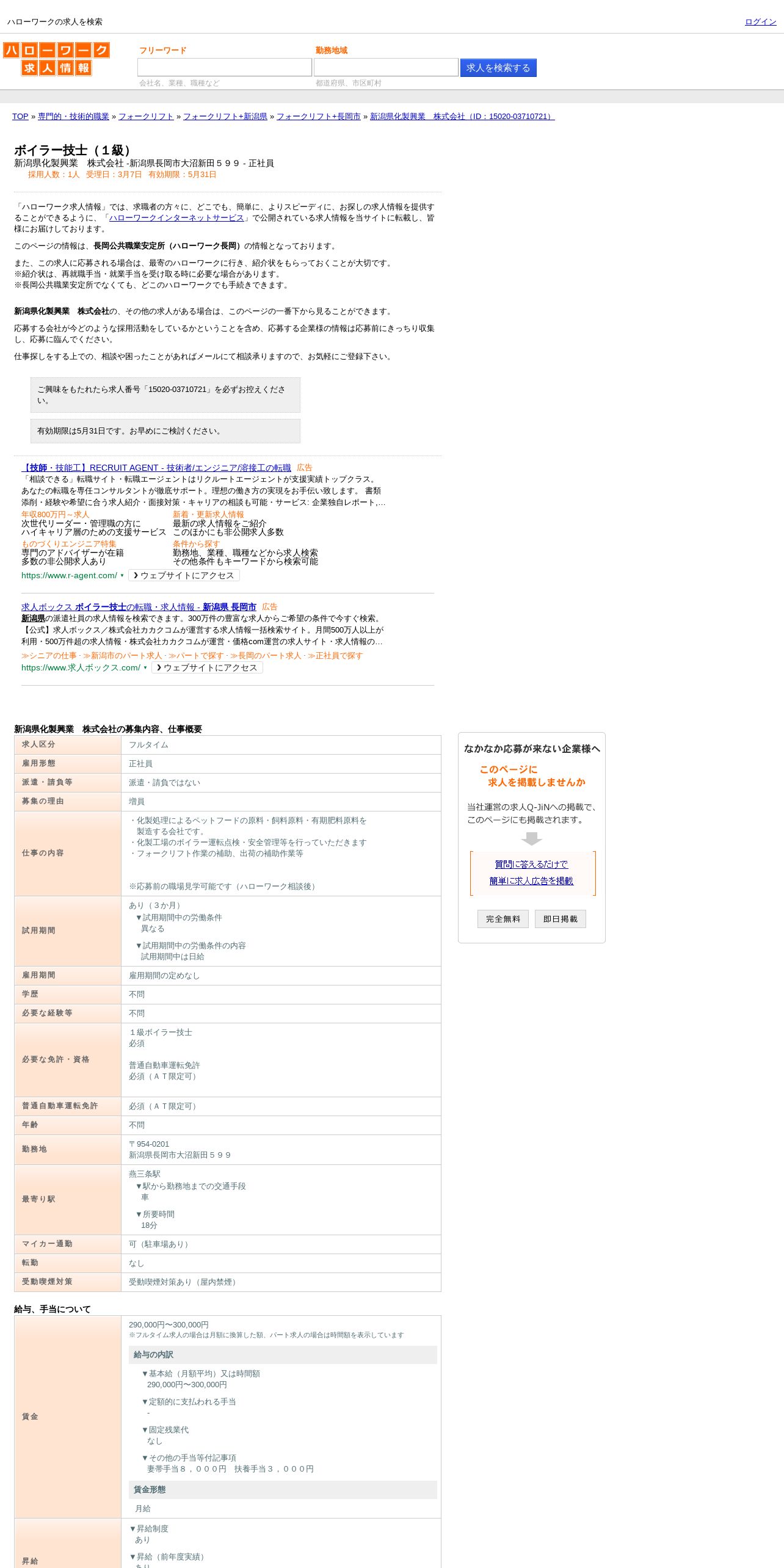Click the 正社員 cell in 雇用形態 row
784x1568 pixels.
coord(281,764)
